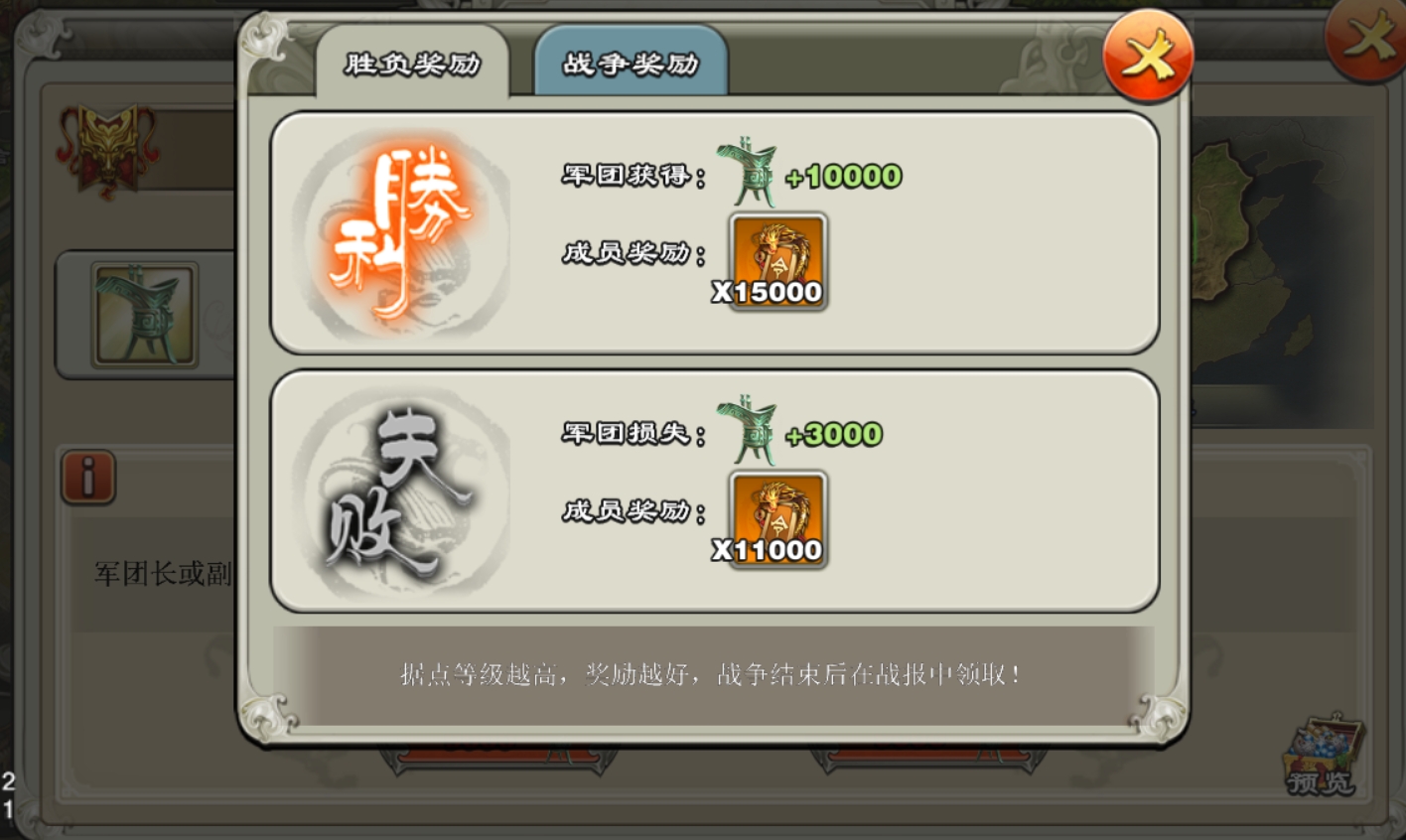Click the reward hint text at dialog bottom

click(711, 675)
